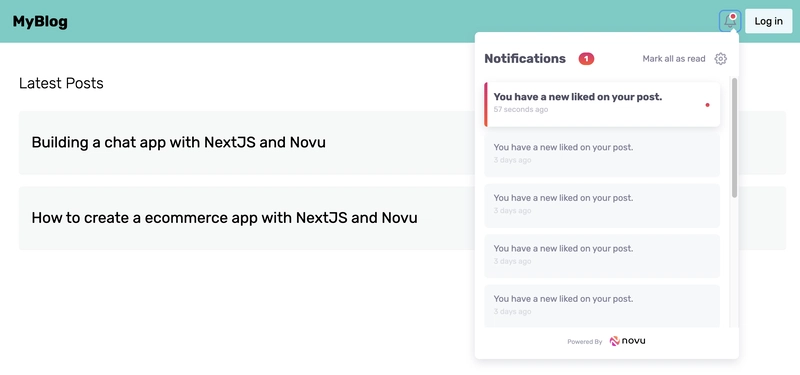Viewport: 800px width, 375px height.
Task: Open the fourth notification in the list
Action: 602,256
